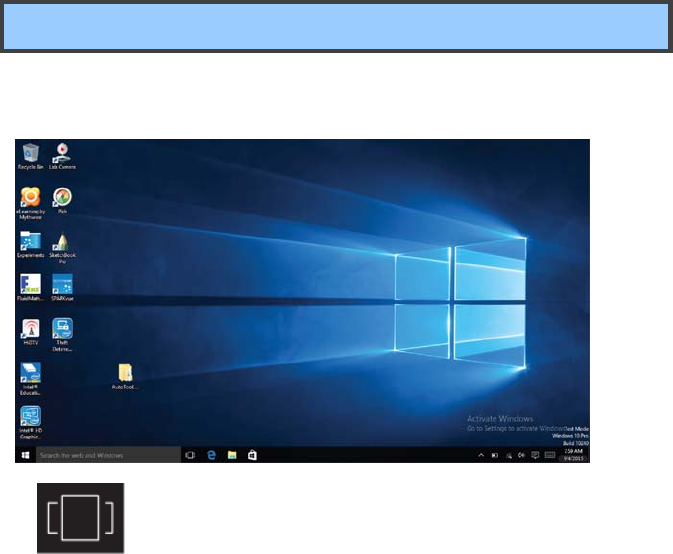
Task: Select the SketchBook Pro shortcut
Action: (x=62, y=248)
